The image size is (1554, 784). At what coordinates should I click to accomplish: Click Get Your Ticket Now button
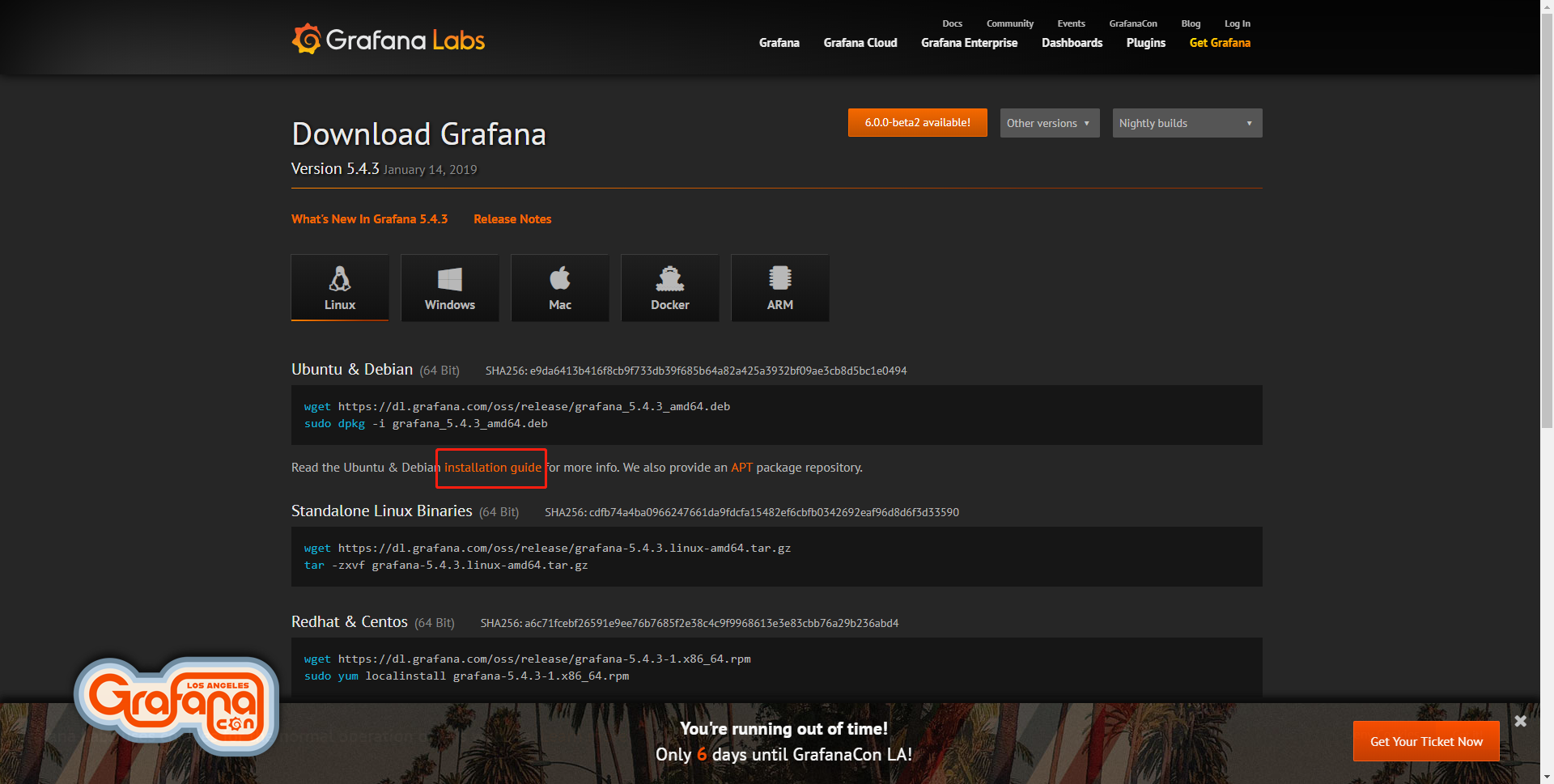tap(1426, 741)
